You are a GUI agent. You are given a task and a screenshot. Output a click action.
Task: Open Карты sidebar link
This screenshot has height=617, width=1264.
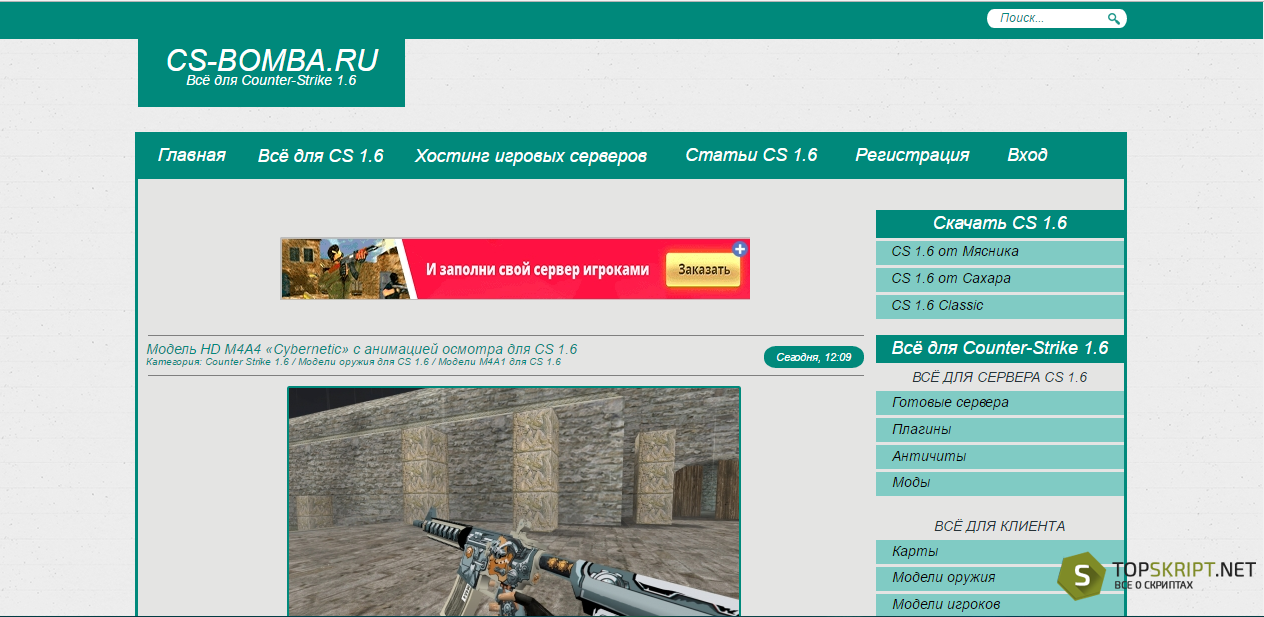point(1000,552)
